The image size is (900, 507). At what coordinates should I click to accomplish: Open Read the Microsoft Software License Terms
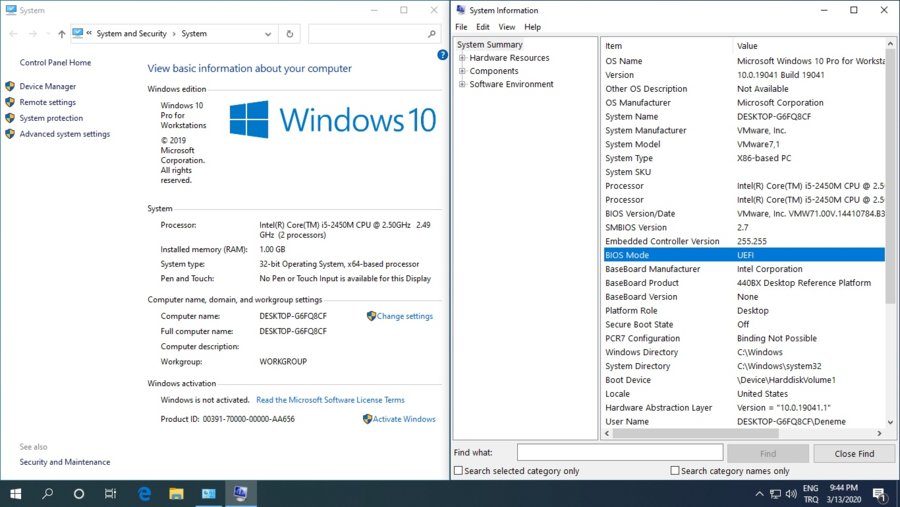pos(330,400)
